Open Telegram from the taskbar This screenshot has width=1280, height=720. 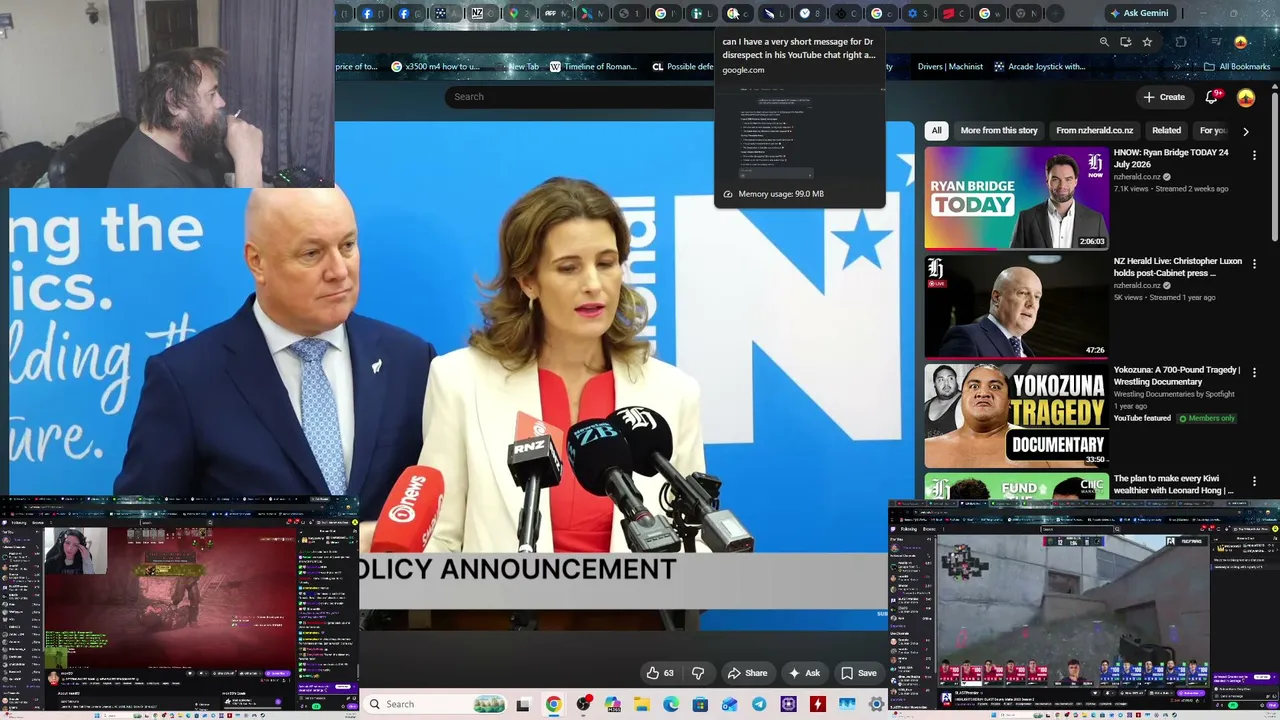coord(759,705)
